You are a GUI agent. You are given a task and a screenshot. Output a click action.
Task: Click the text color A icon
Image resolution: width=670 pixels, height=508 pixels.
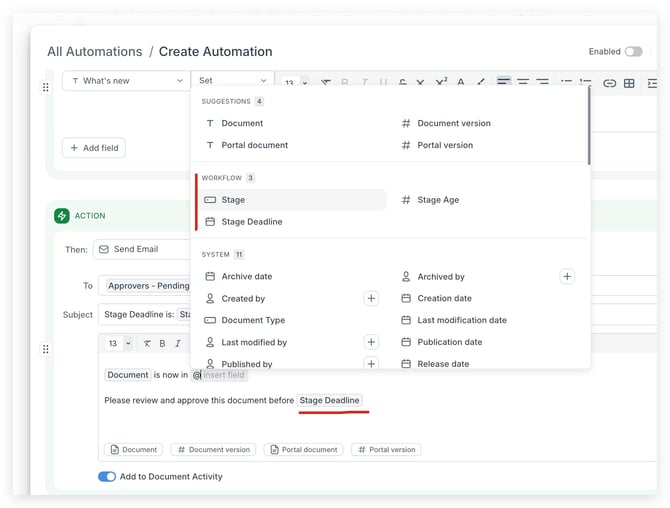(x=461, y=81)
